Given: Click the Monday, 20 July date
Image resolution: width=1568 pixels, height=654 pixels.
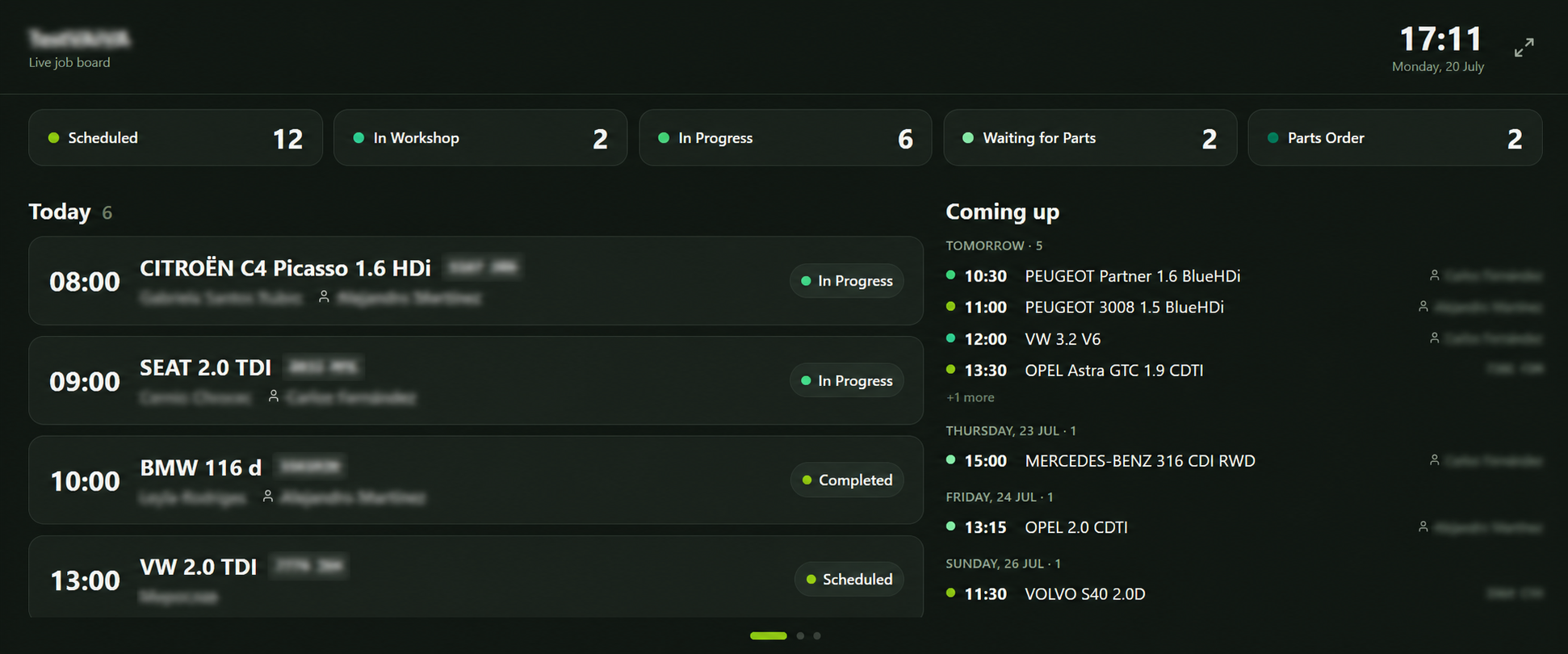Looking at the screenshot, I should (1438, 67).
